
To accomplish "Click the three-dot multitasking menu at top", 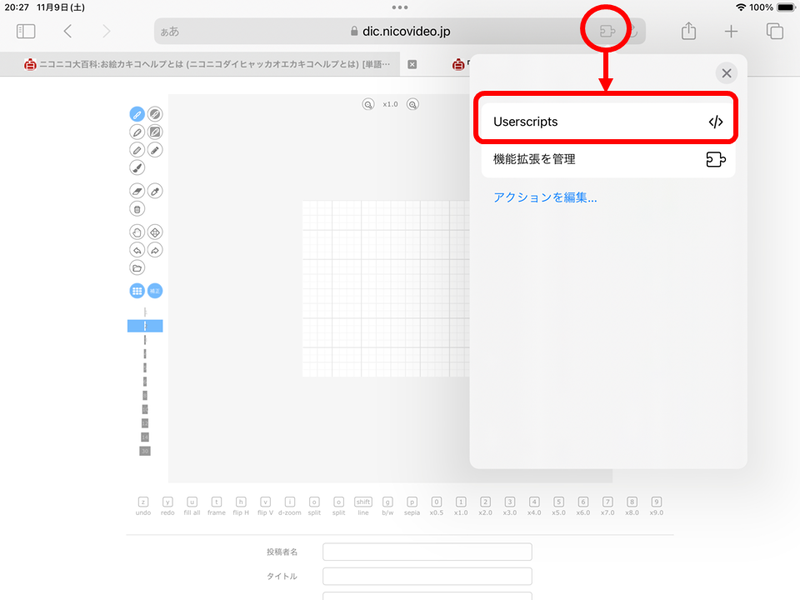I will (400, 7).
